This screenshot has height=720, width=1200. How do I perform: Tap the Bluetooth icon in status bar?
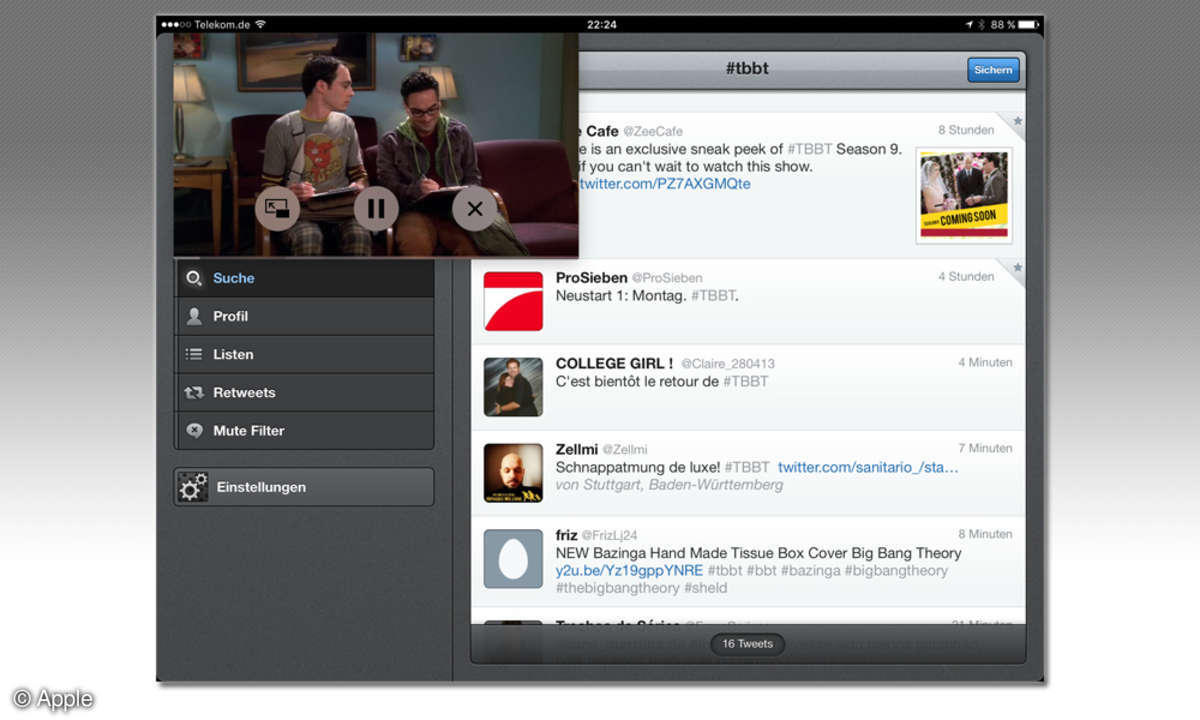pos(982,24)
